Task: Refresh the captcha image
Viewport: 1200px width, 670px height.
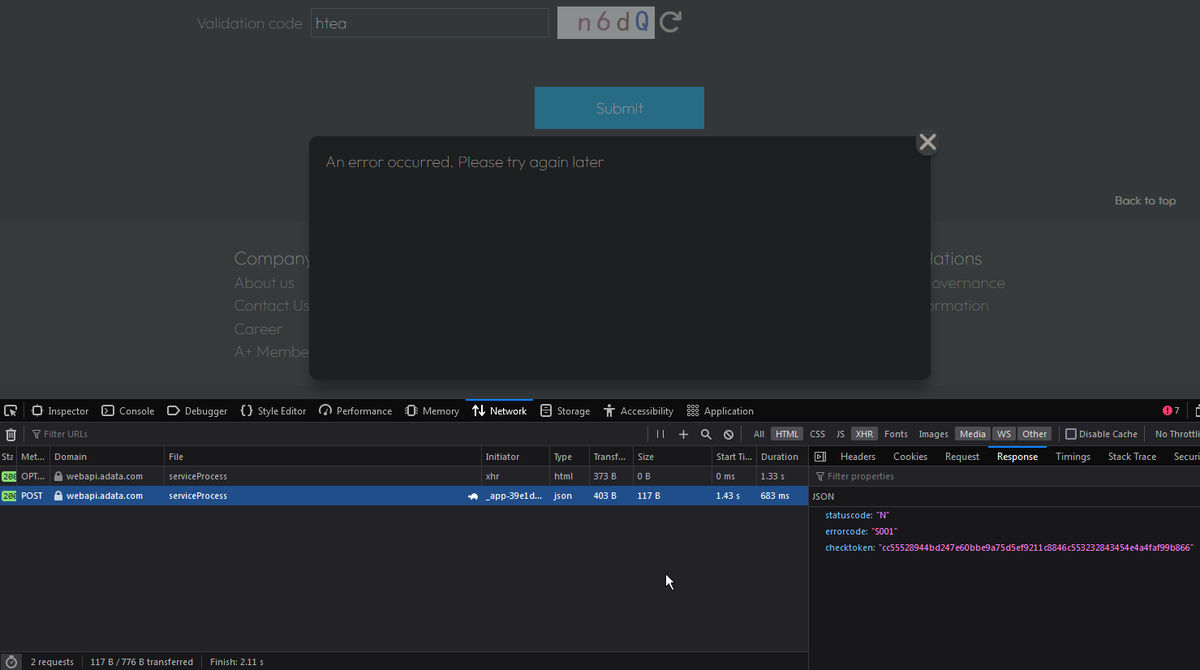Action: coord(670,22)
